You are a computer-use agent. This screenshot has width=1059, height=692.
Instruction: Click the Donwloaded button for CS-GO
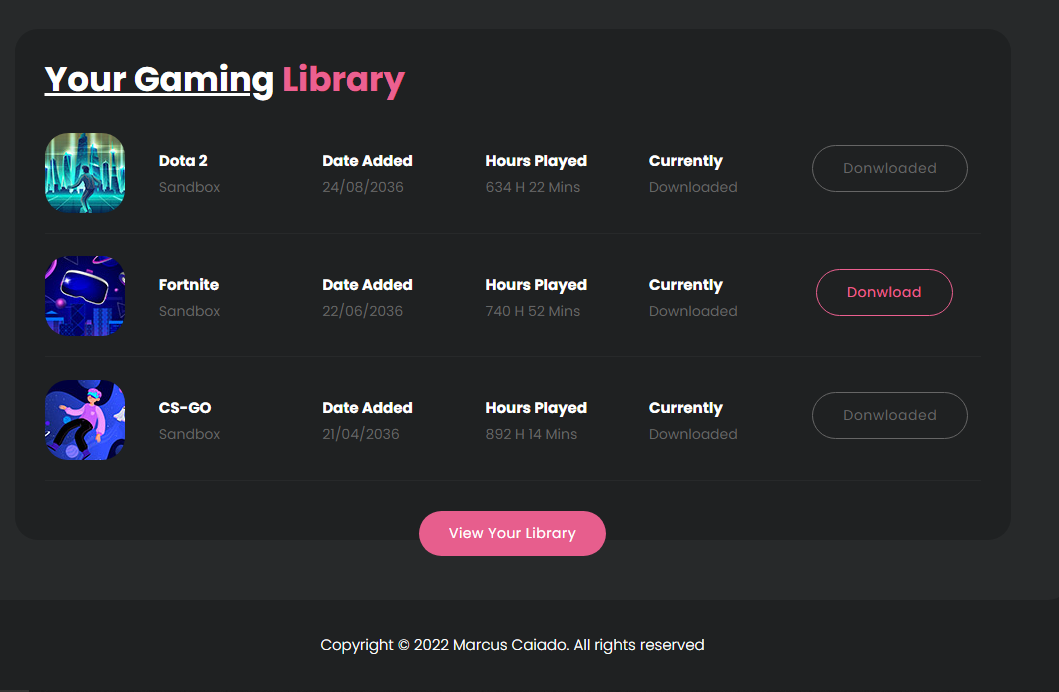pyautogui.click(x=889, y=415)
